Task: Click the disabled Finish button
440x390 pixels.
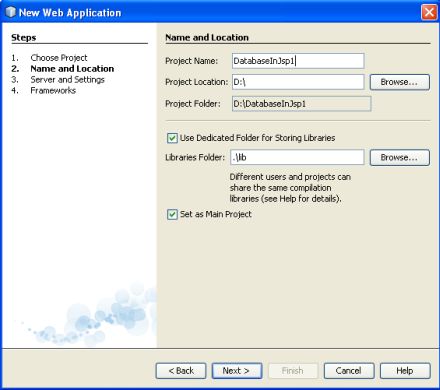Action: tap(293, 371)
